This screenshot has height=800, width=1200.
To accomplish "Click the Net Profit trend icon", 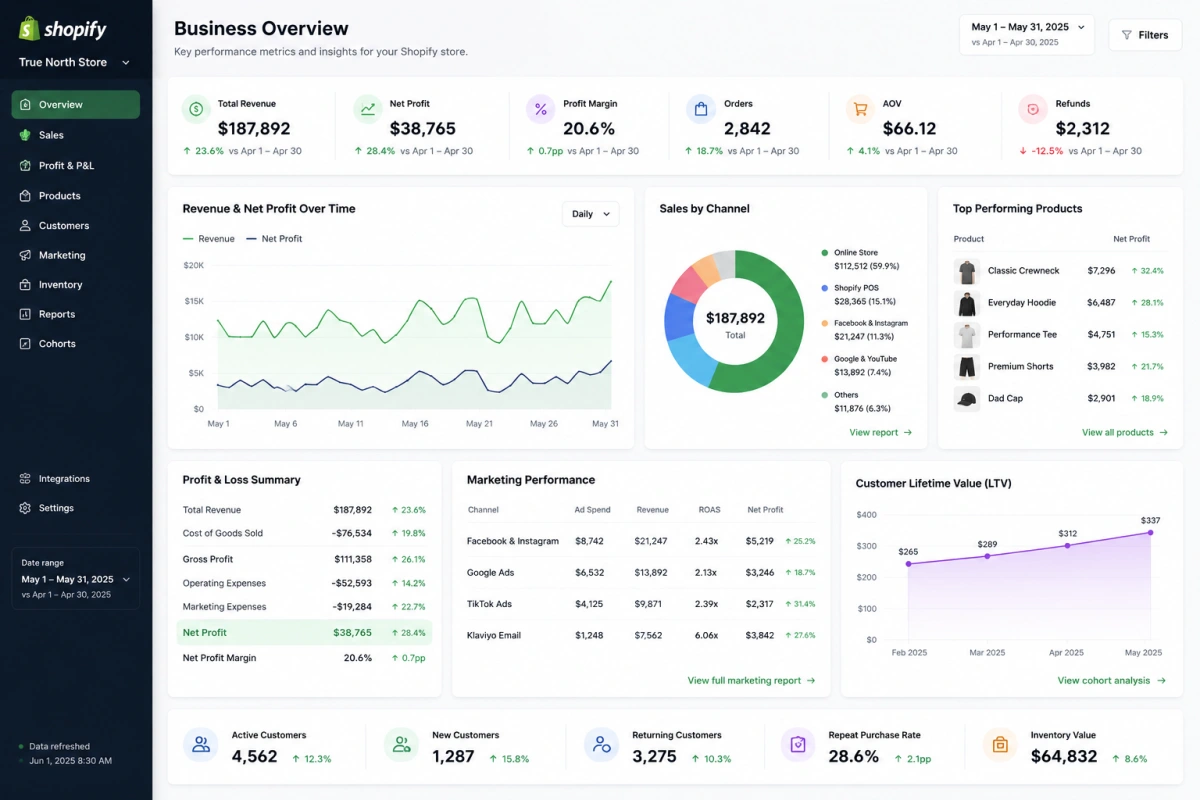I will tap(368, 109).
